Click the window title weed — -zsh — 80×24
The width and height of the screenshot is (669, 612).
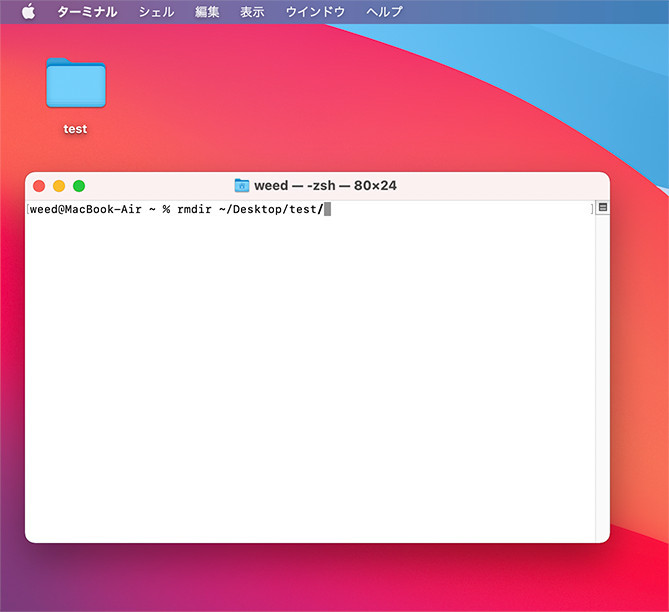pos(326,186)
